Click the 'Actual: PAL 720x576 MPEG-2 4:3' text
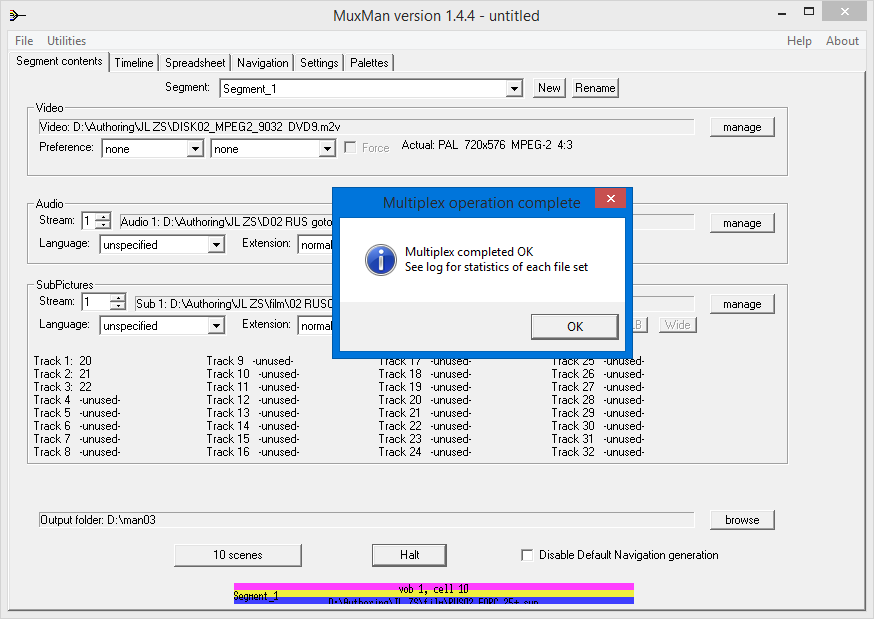874x619 pixels. 487,145
